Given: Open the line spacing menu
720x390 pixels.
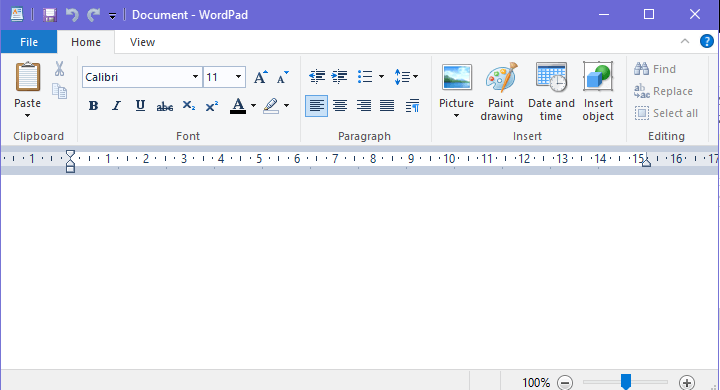Looking at the screenshot, I should click(406, 76).
